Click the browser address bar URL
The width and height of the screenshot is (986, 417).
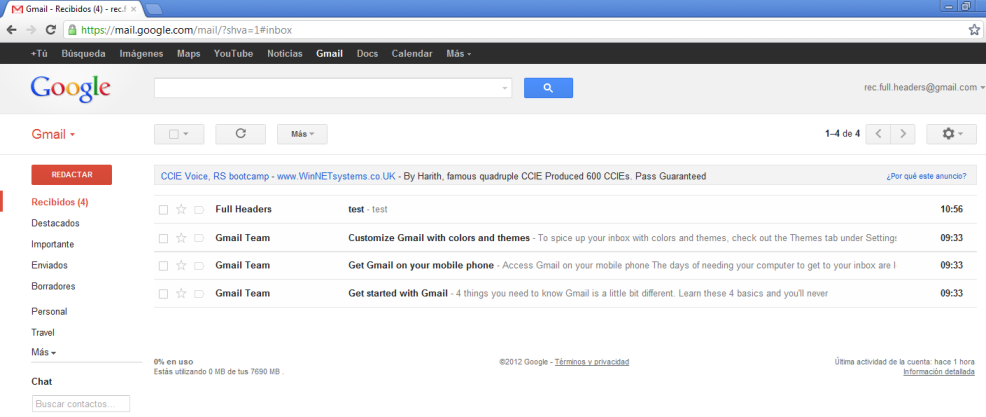pos(187,30)
